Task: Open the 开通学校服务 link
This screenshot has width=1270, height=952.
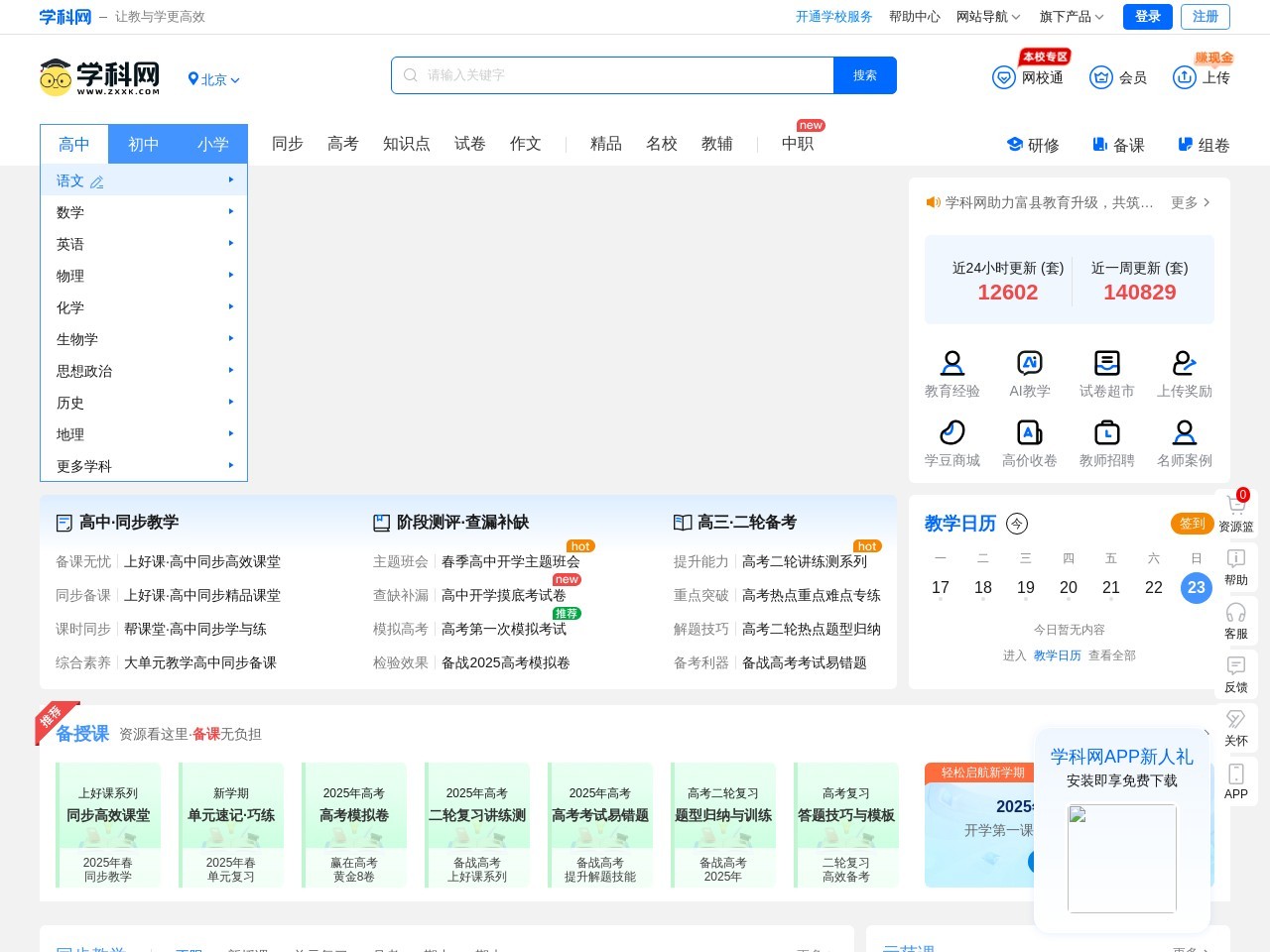Action: (x=834, y=17)
